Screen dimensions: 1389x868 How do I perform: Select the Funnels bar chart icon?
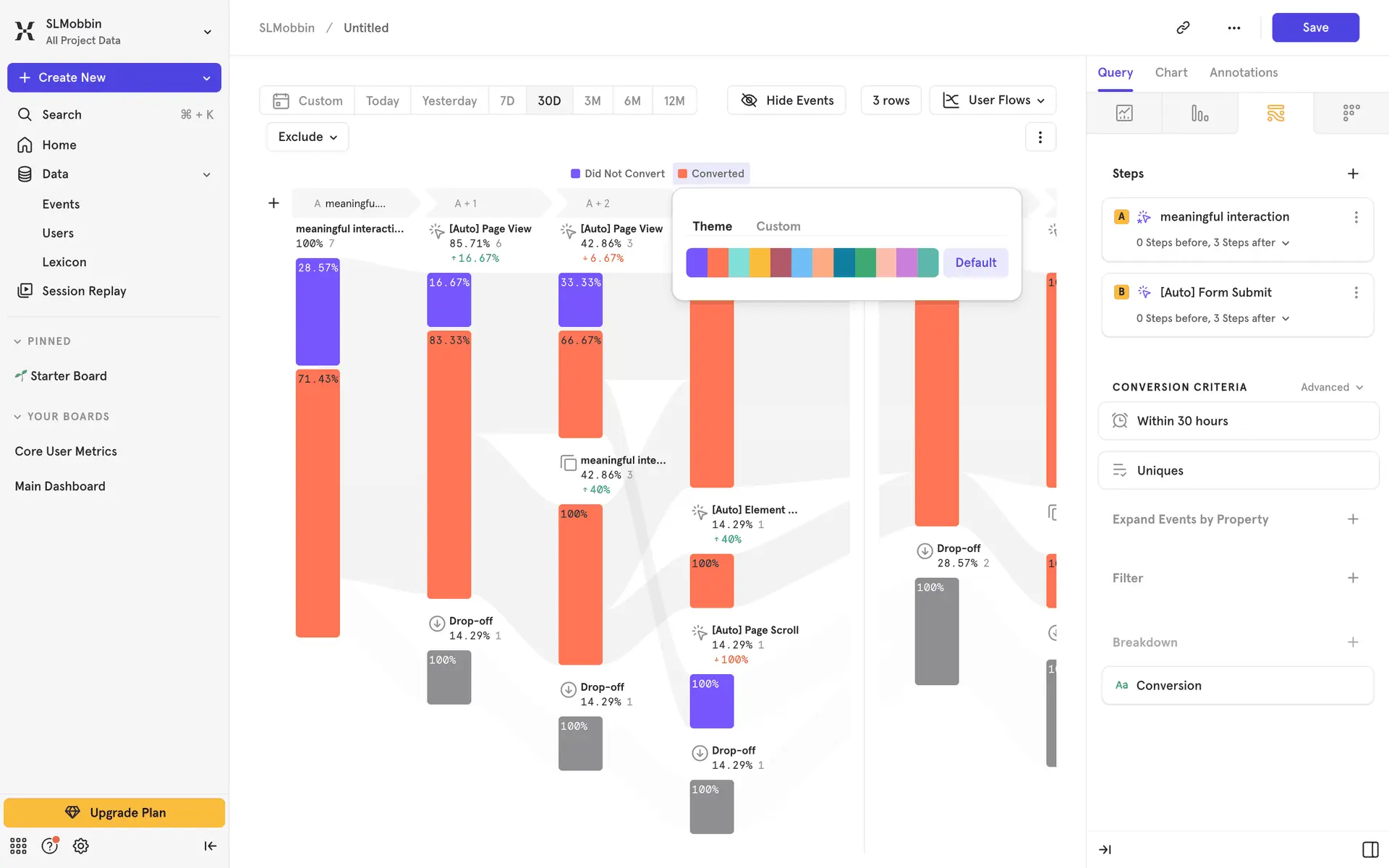[x=1199, y=114]
